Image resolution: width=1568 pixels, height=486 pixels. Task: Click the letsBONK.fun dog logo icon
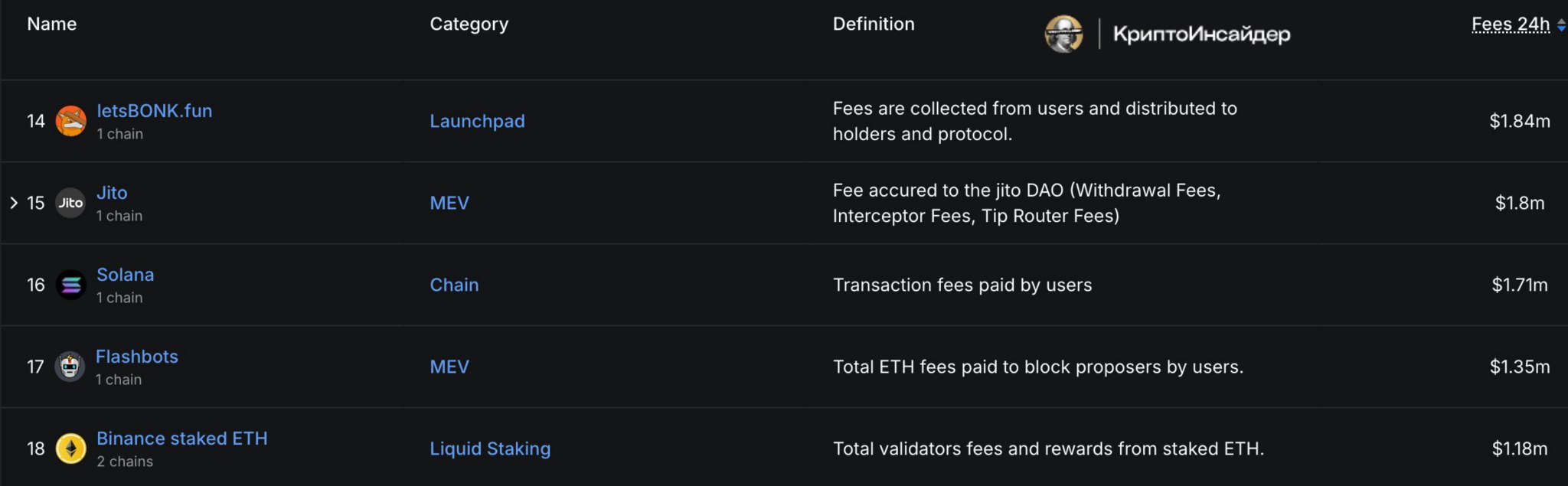tap(70, 121)
